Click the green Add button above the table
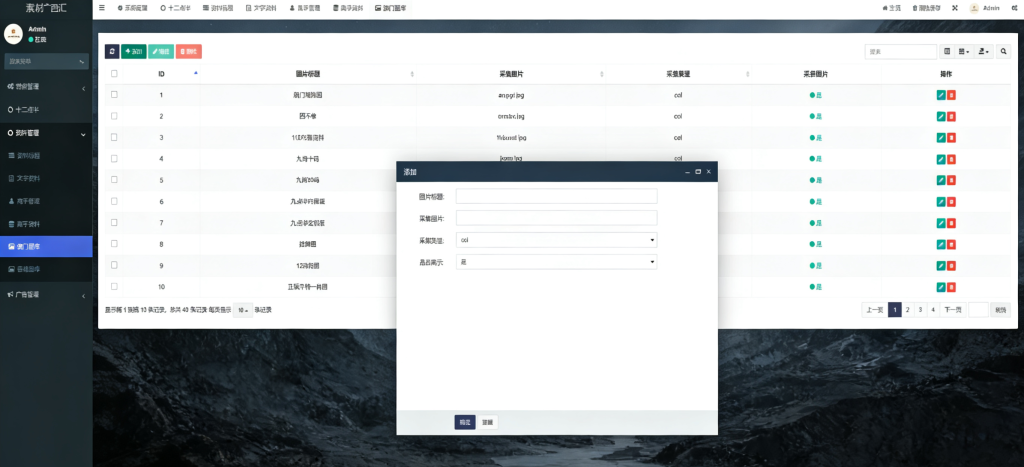Screen dimensions: 1024x467 tap(134, 52)
